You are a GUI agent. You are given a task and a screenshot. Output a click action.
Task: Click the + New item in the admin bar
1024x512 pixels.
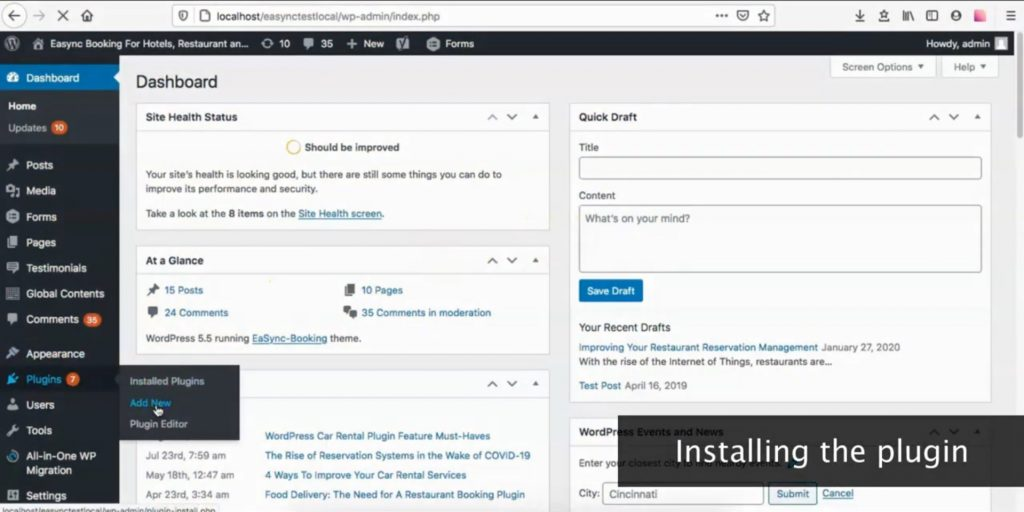click(365, 44)
